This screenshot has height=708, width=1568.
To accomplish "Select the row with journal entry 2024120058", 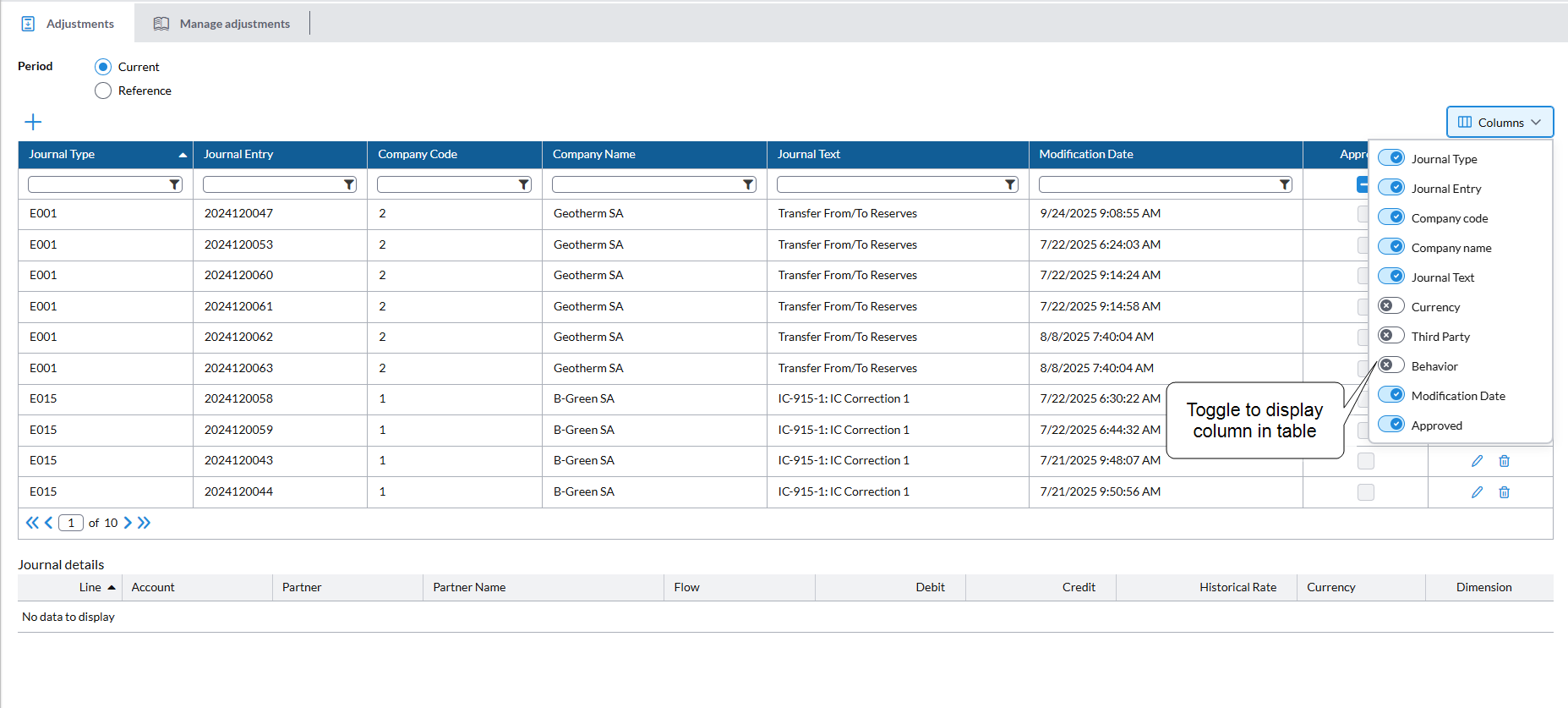I will 238,398.
